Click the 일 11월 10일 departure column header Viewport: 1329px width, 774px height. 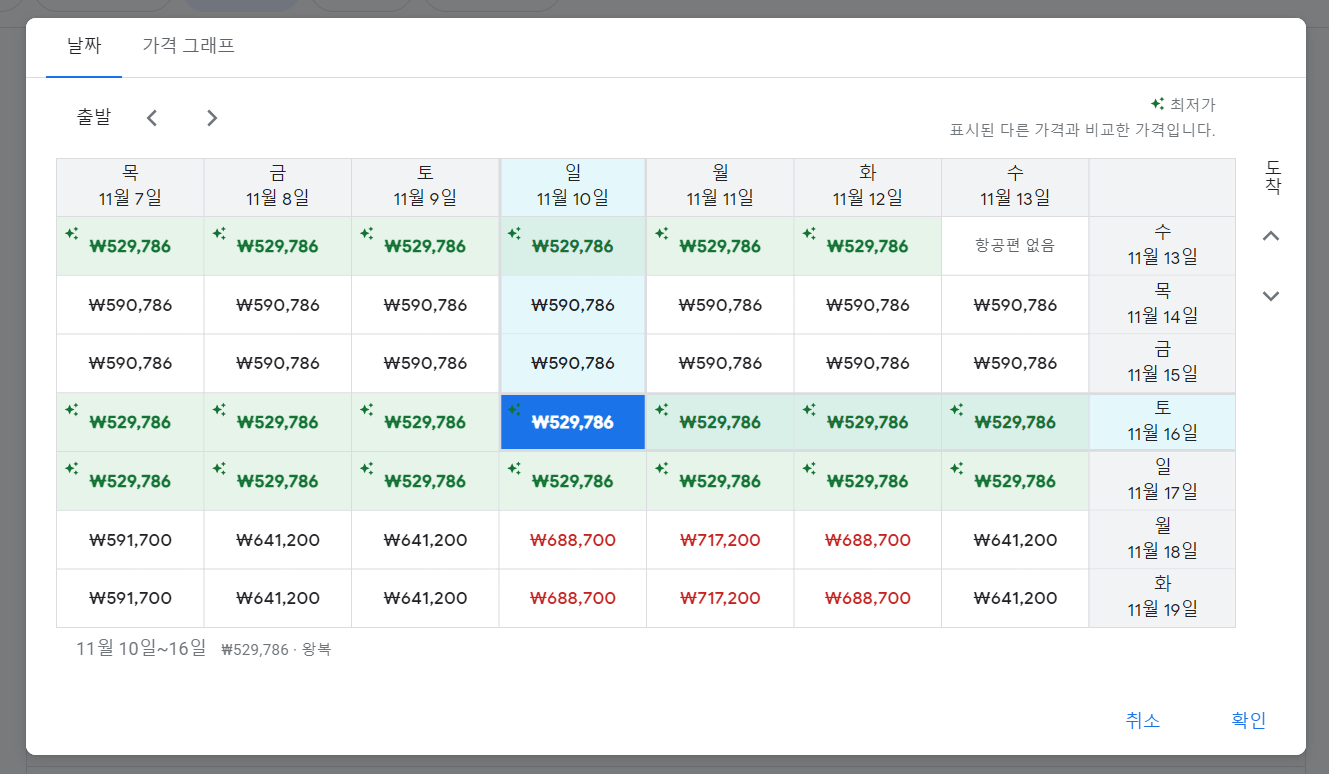coord(573,187)
